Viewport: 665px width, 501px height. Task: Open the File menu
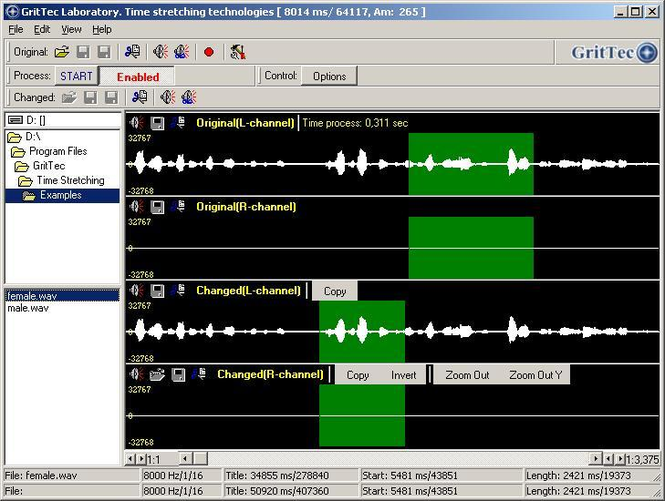(16, 29)
